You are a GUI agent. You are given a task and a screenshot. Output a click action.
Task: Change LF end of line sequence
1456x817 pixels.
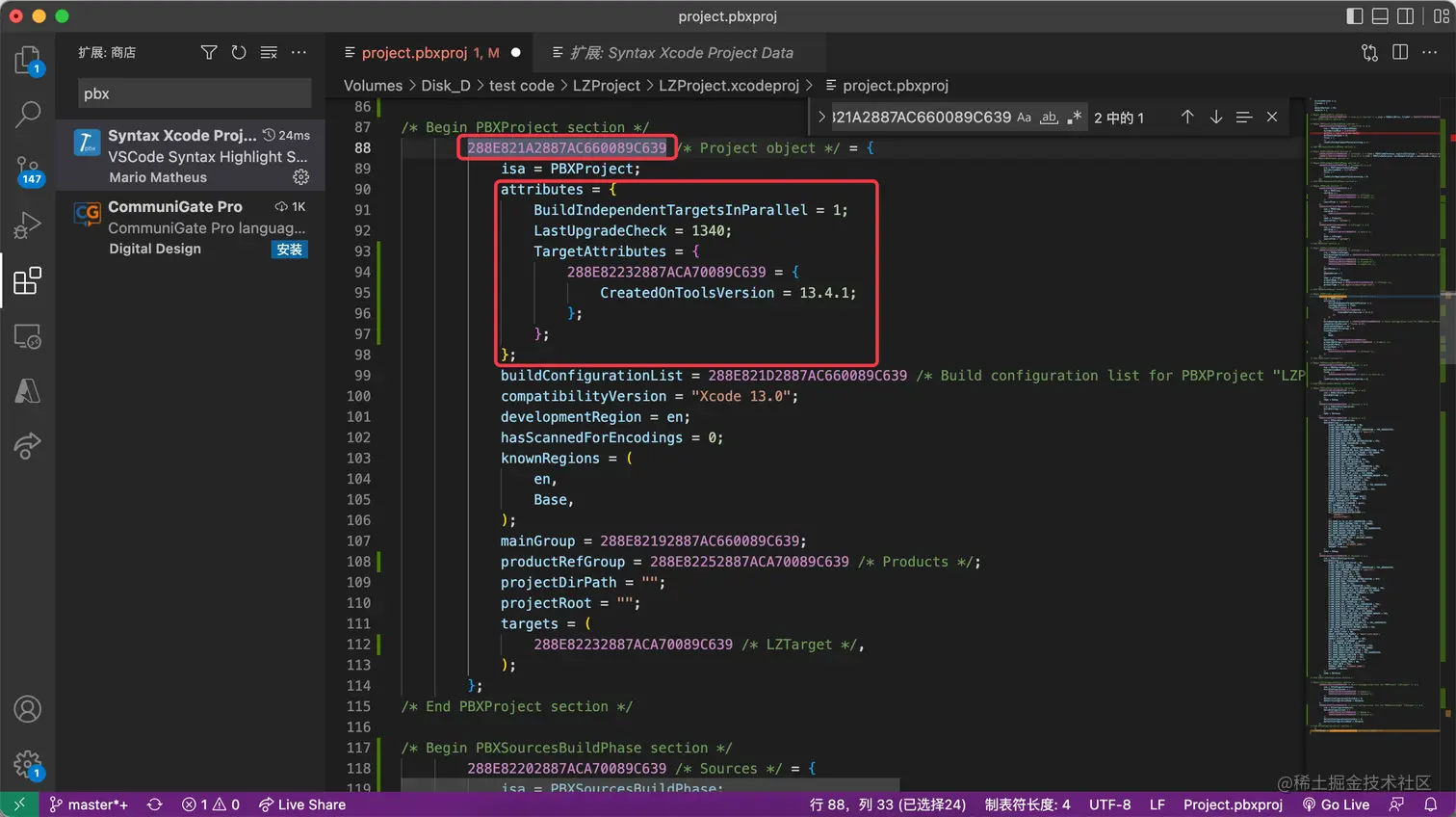click(1157, 804)
